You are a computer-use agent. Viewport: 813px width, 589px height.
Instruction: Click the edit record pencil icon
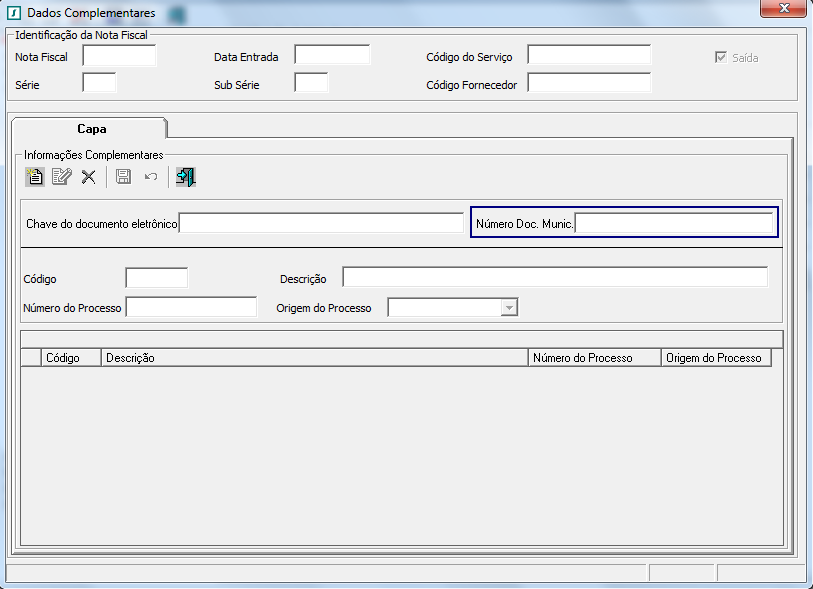[62, 177]
